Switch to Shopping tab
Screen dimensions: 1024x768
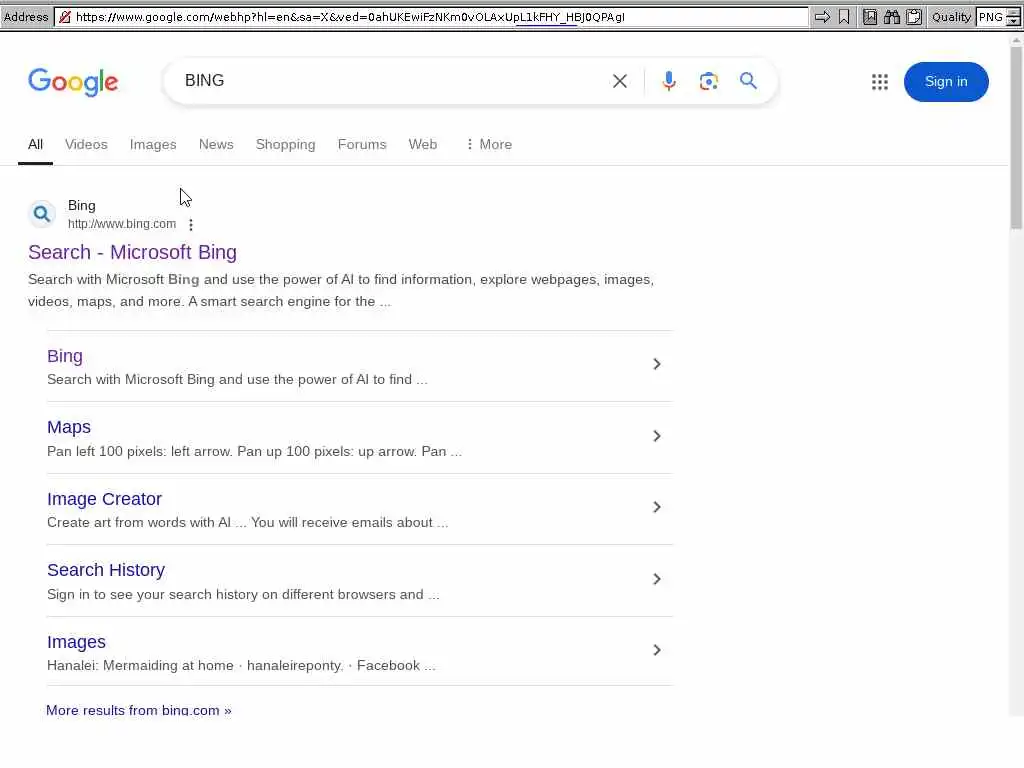pyautogui.click(x=285, y=144)
